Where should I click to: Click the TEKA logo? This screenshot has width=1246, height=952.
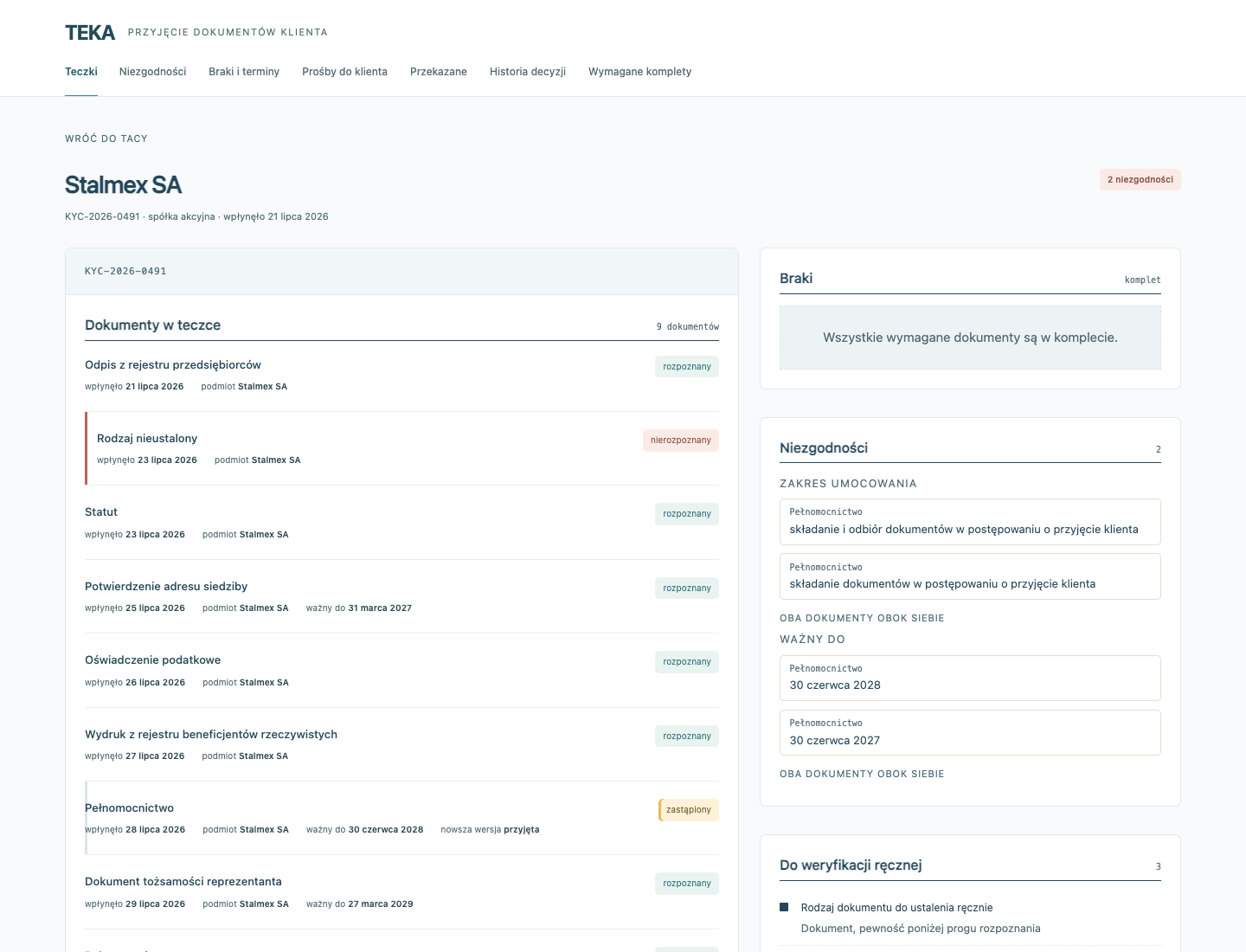click(x=90, y=33)
